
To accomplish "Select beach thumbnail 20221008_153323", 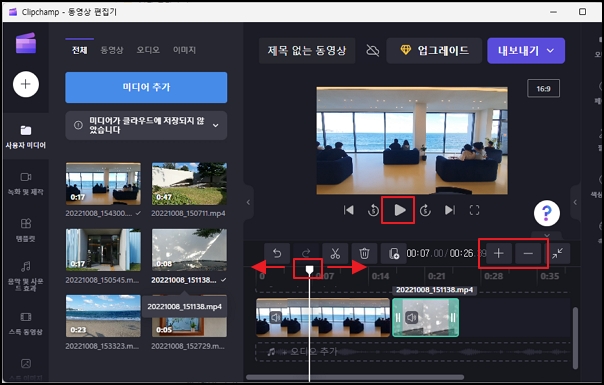I will click(x=103, y=316).
